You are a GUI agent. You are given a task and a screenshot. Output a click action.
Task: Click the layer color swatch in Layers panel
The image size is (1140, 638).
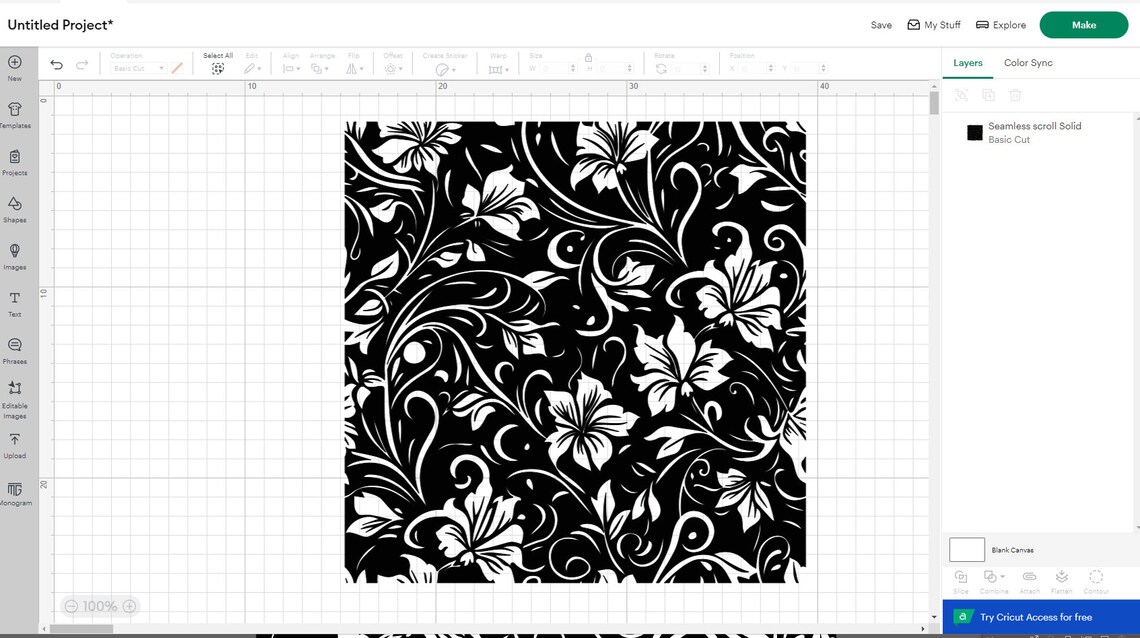[x=974, y=132]
